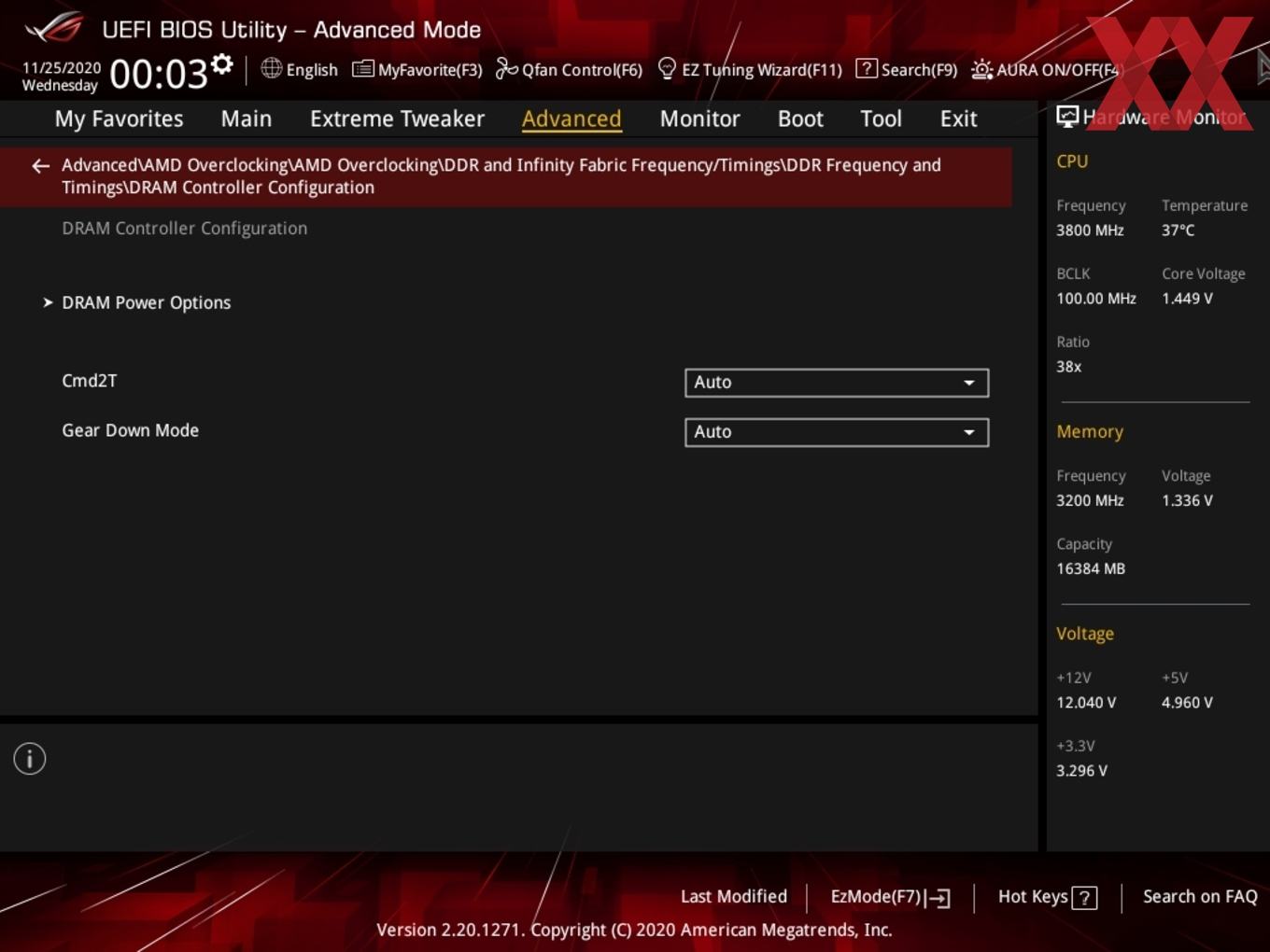Click the 3.296 V reading
Viewport: 1270px width, 952px height.
[x=1081, y=771]
